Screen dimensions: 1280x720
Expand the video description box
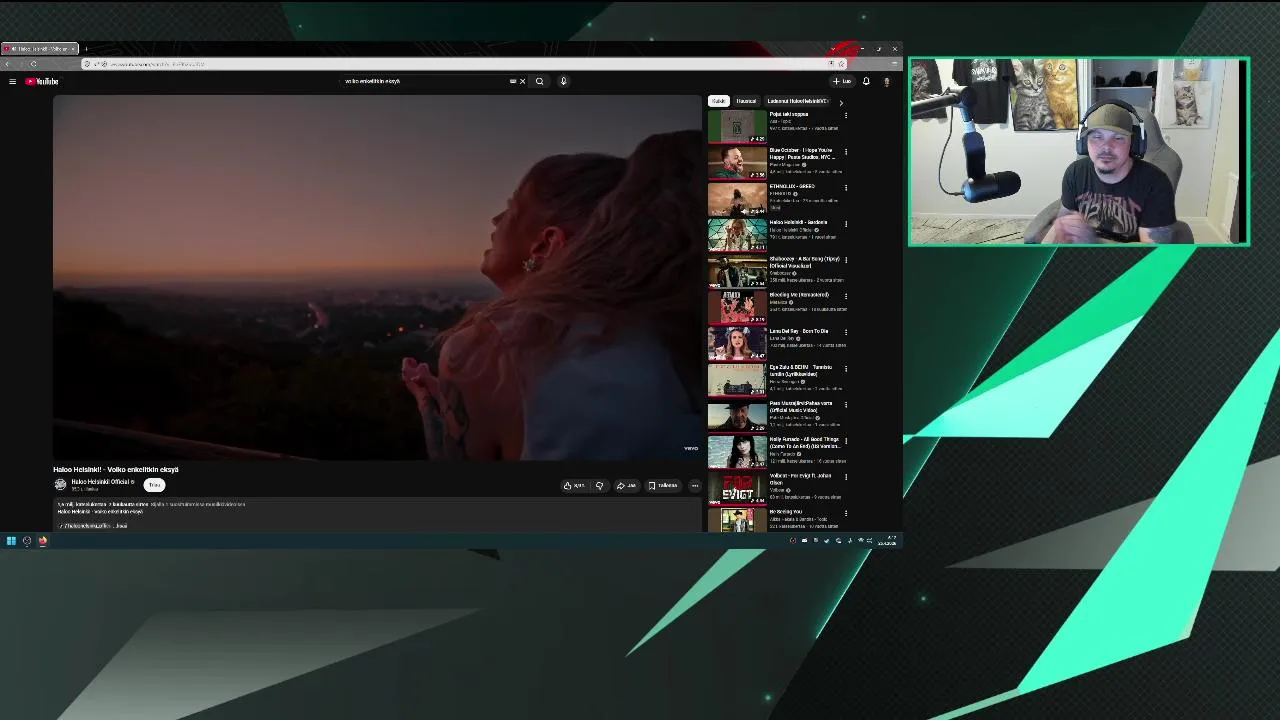coord(377,514)
